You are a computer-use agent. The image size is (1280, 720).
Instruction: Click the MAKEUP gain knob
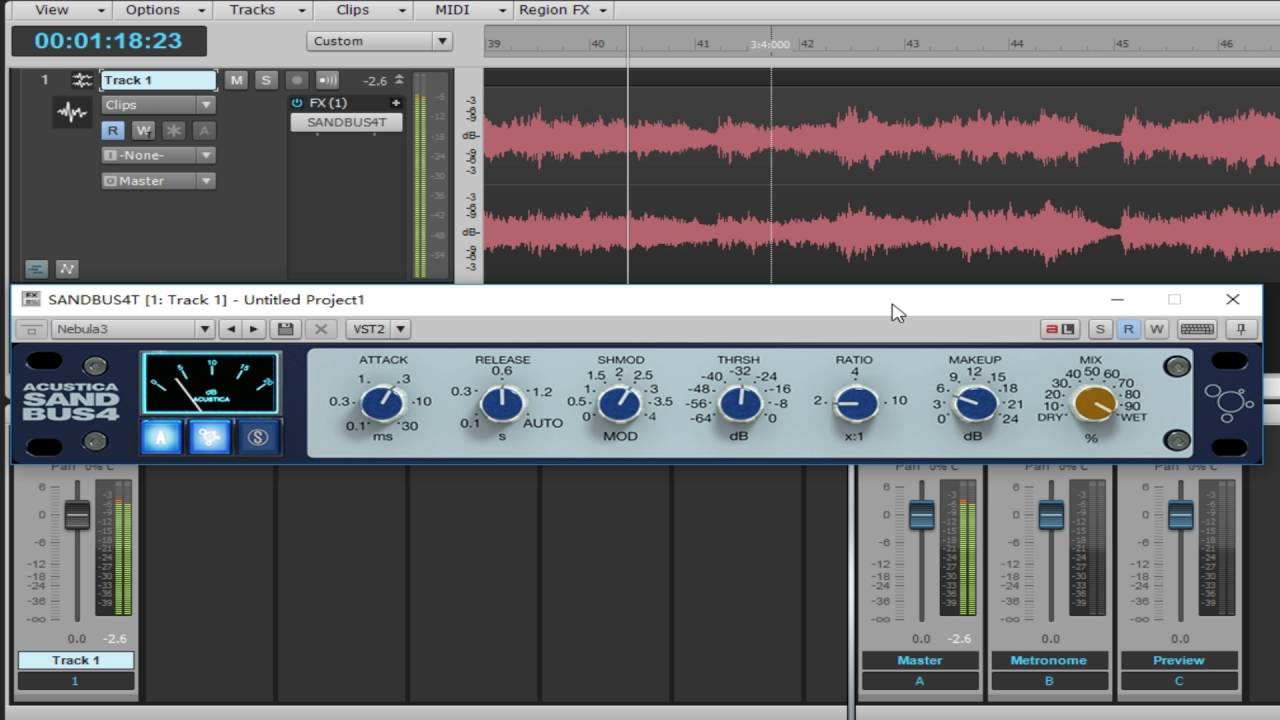click(976, 404)
